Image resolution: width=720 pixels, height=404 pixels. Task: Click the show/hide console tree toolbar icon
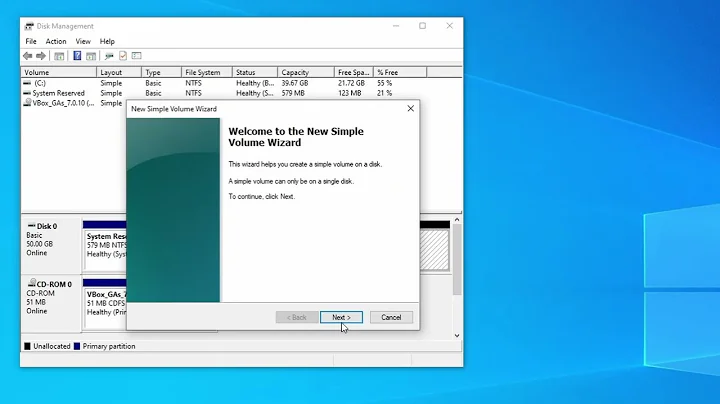59,56
